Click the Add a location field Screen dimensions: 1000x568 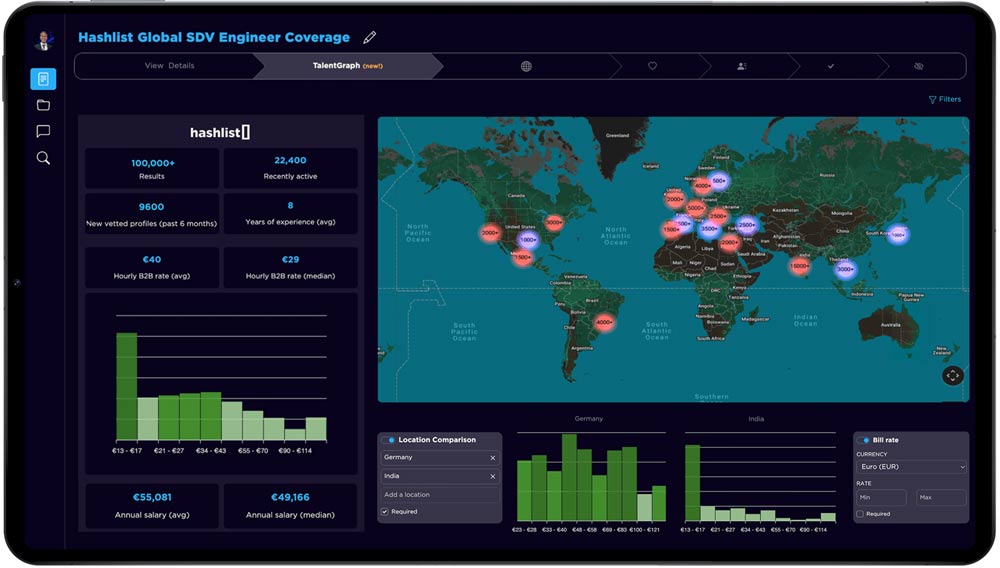coord(439,495)
